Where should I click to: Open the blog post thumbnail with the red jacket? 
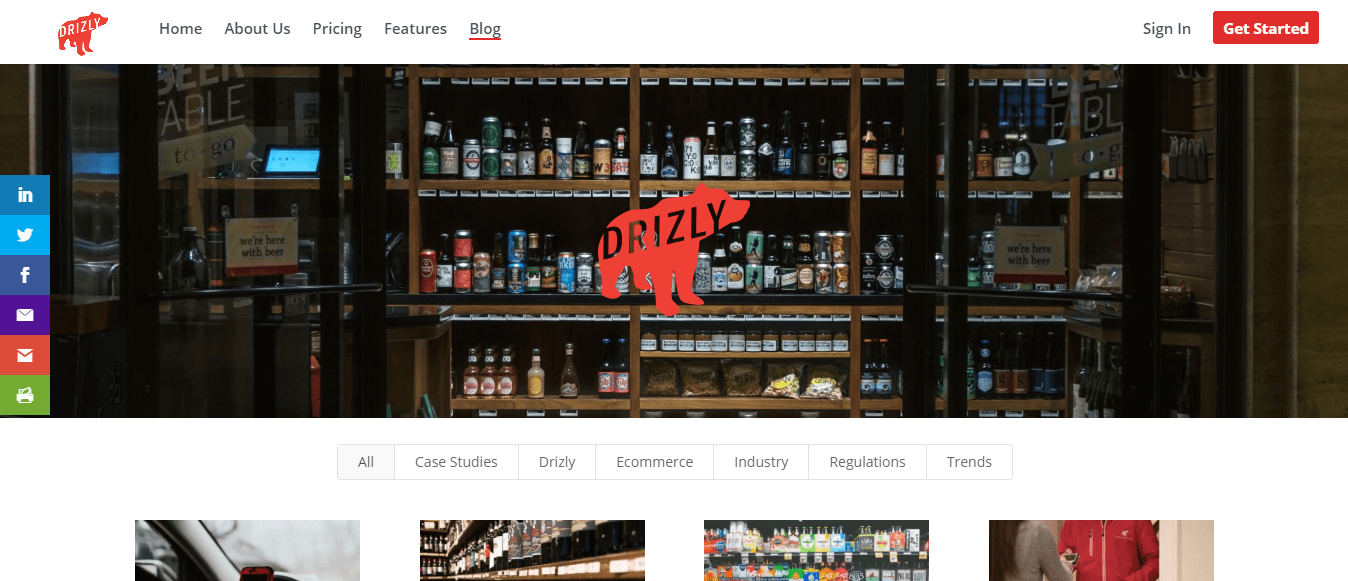[1101, 550]
